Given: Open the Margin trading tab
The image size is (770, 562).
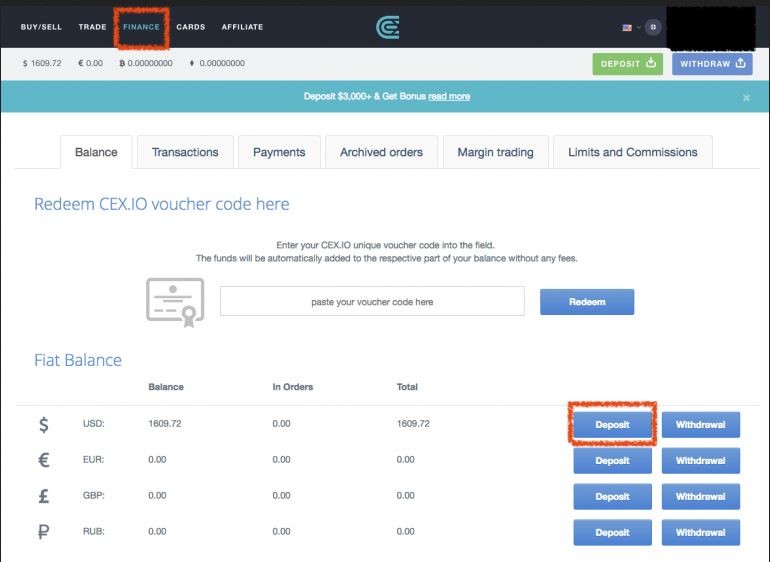Looking at the screenshot, I should pyautogui.click(x=495, y=152).
